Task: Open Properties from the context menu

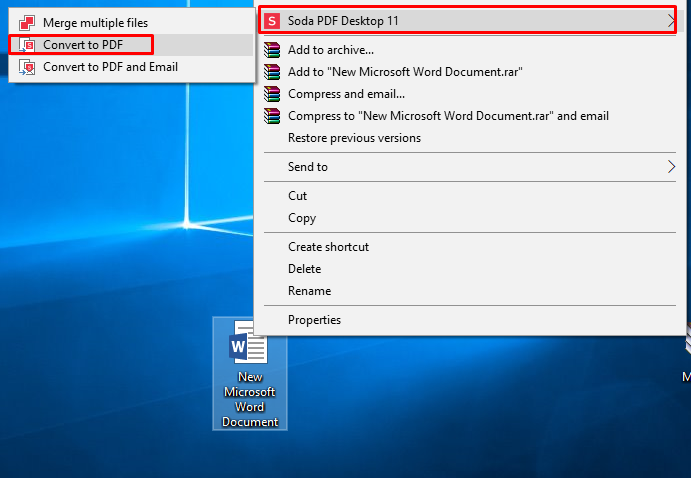Action: [x=470, y=320]
